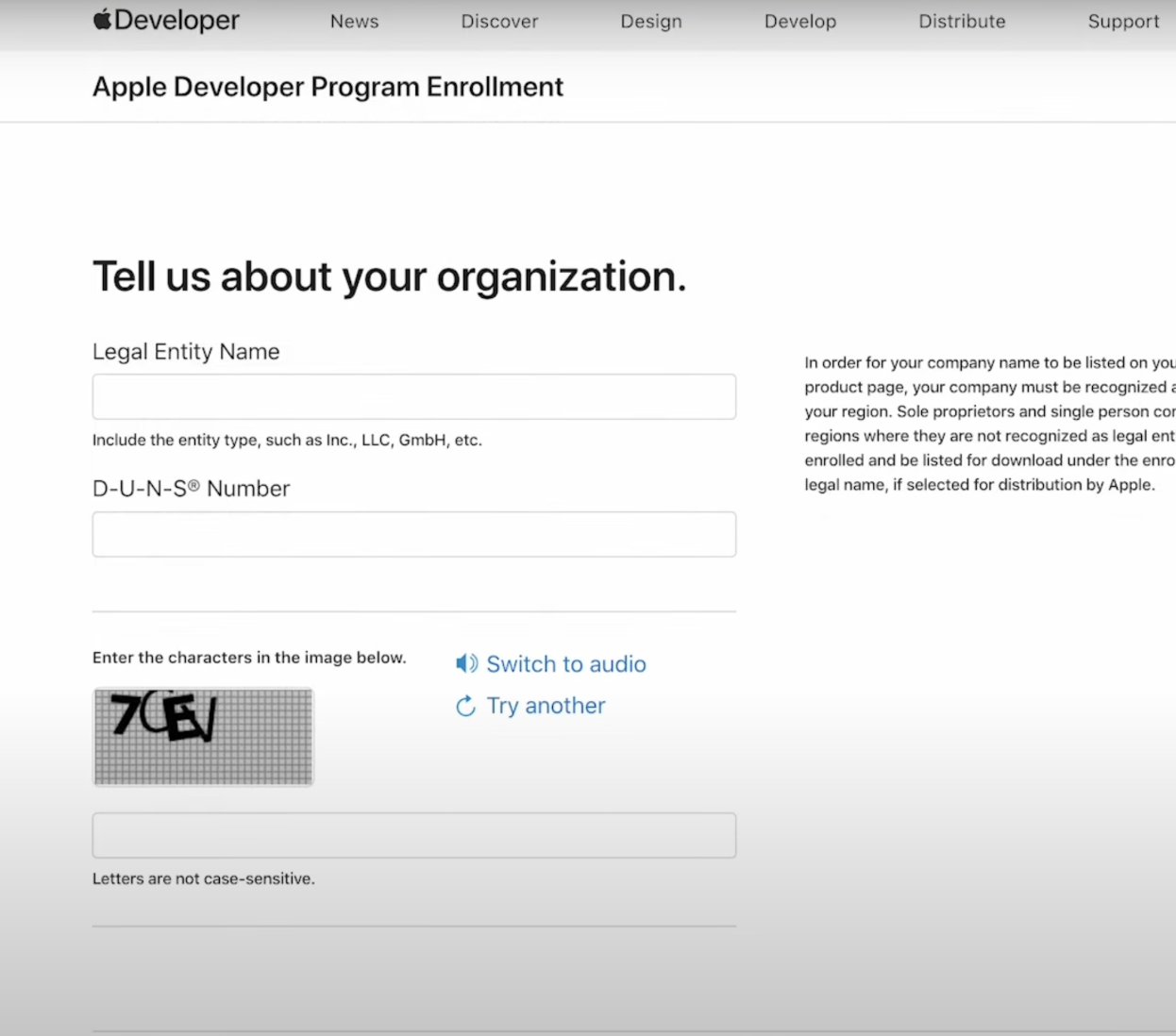
Task: Click the refresh icon beside Try another
Action: (465, 706)
